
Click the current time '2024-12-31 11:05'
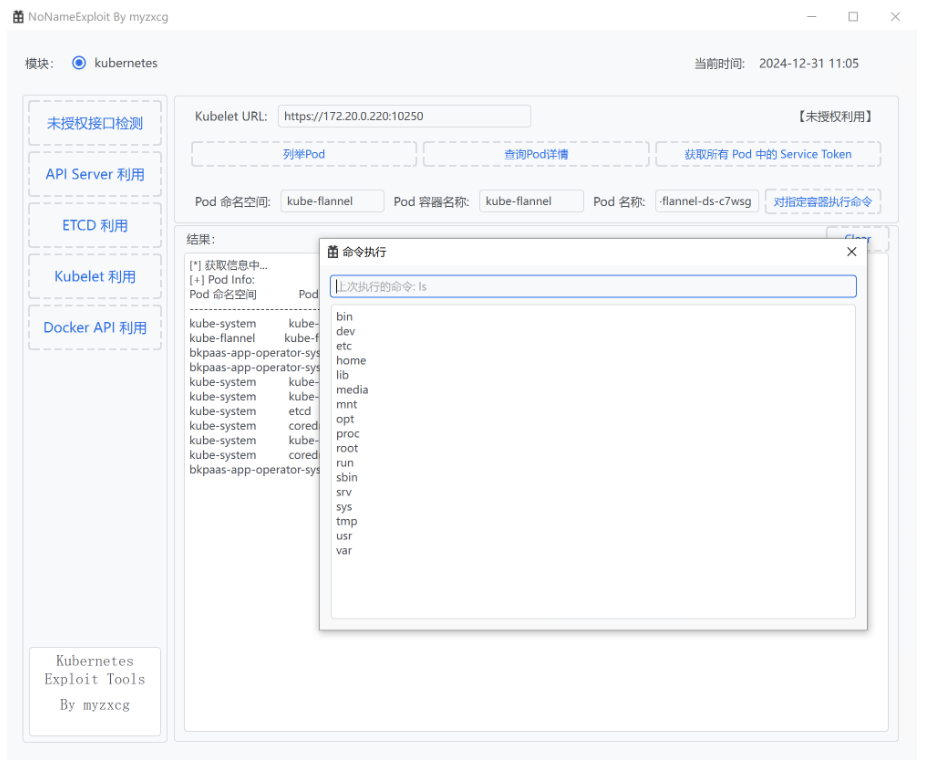(809, 63)
